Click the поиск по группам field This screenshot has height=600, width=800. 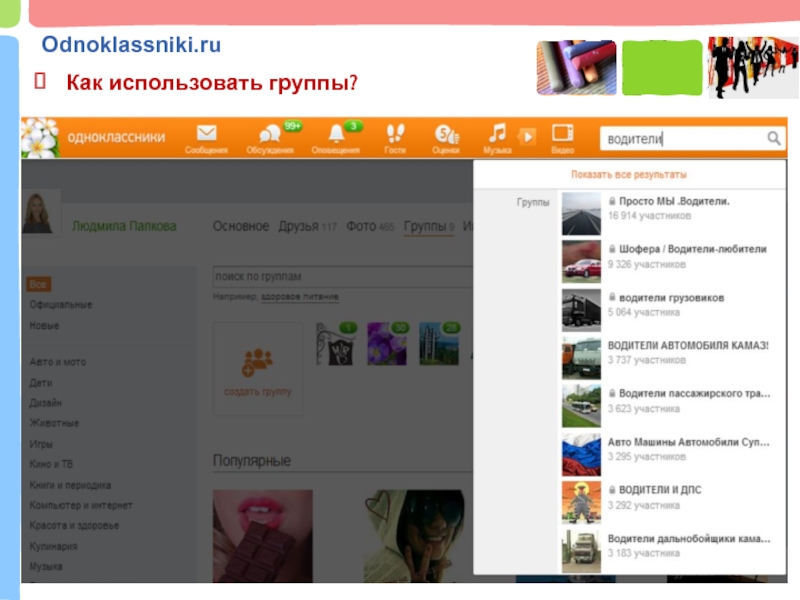[342, 277]
